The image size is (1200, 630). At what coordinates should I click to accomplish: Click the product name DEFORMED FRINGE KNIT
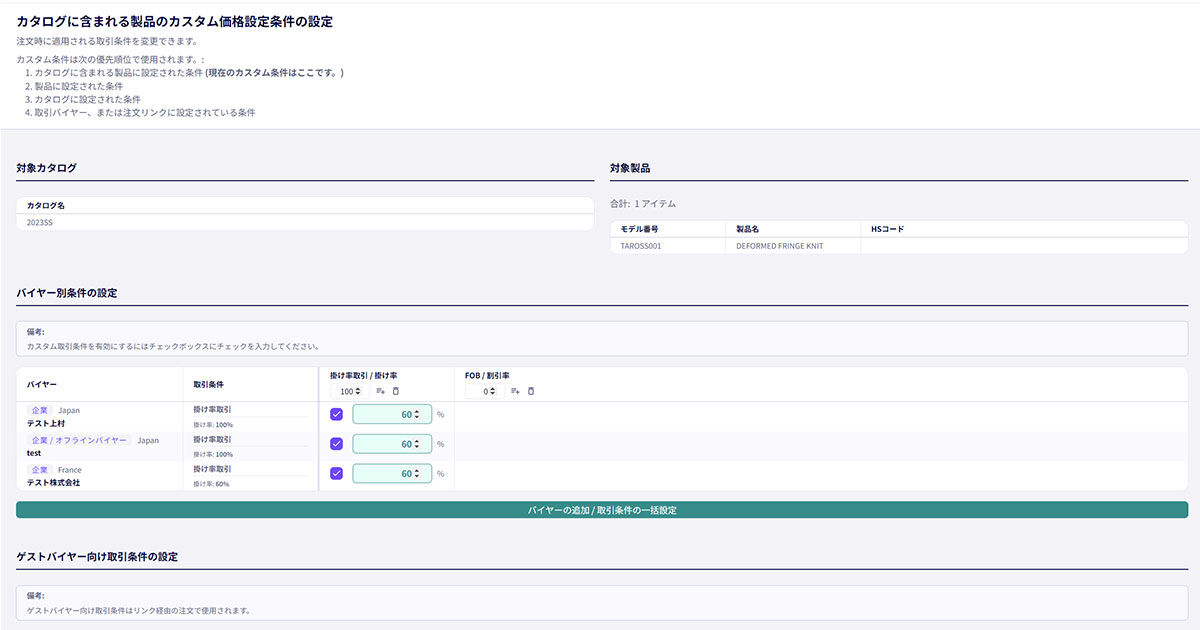pos(780,246)
